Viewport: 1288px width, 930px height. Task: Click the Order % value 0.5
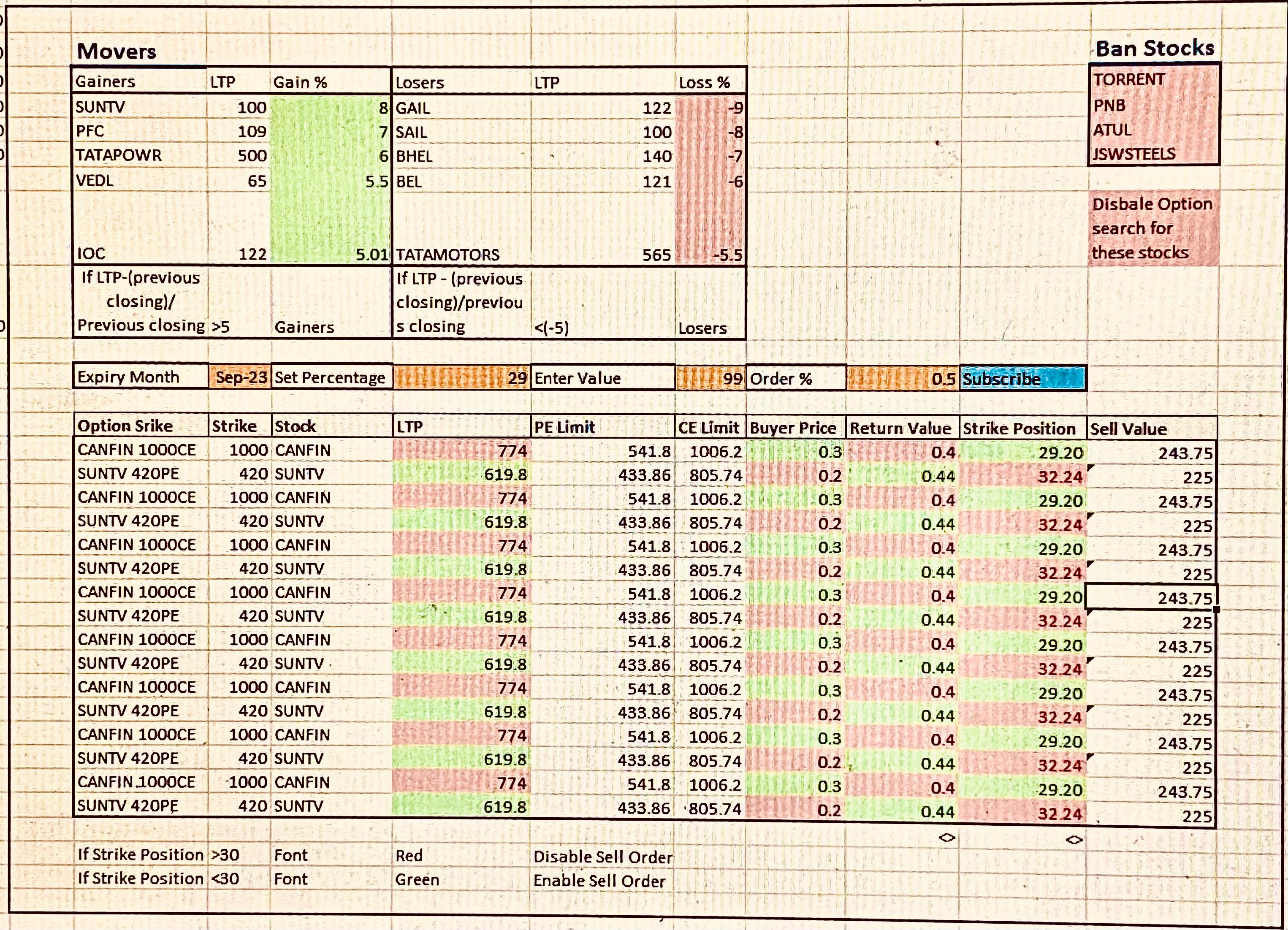point(903,379)
